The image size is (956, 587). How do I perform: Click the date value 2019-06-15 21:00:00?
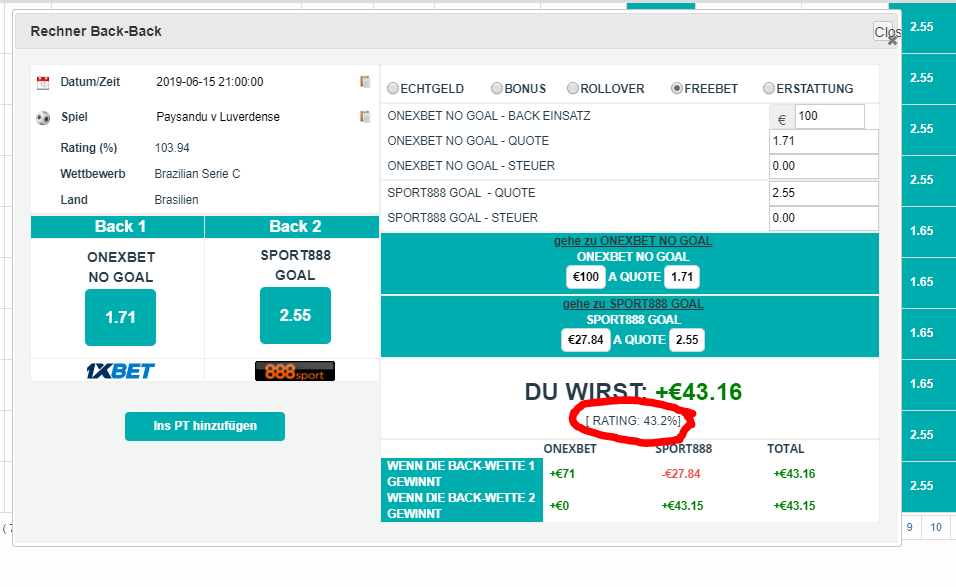coord(210,82)
